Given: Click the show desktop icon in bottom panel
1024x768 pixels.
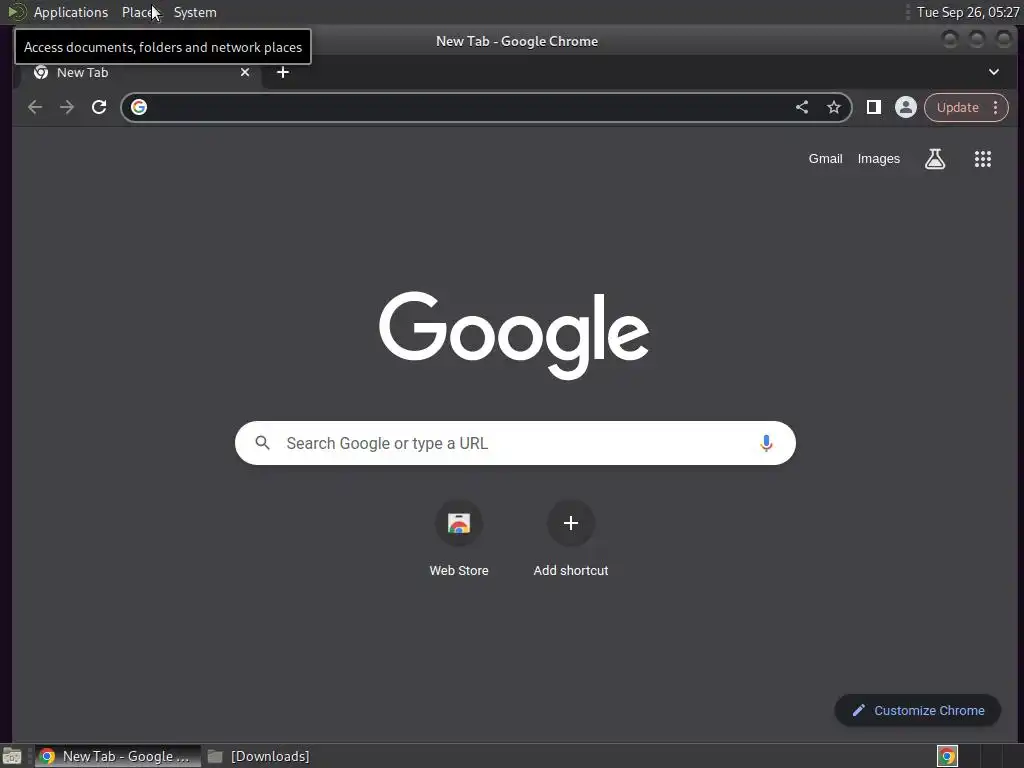Looking at the screenshot, I should 12,756.
